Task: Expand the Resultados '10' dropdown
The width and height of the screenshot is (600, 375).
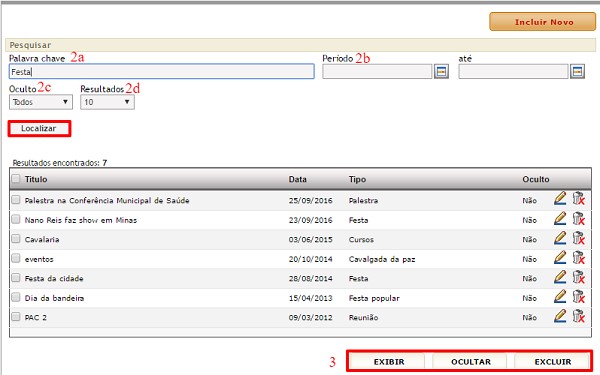Action: (x=107, y=102)
